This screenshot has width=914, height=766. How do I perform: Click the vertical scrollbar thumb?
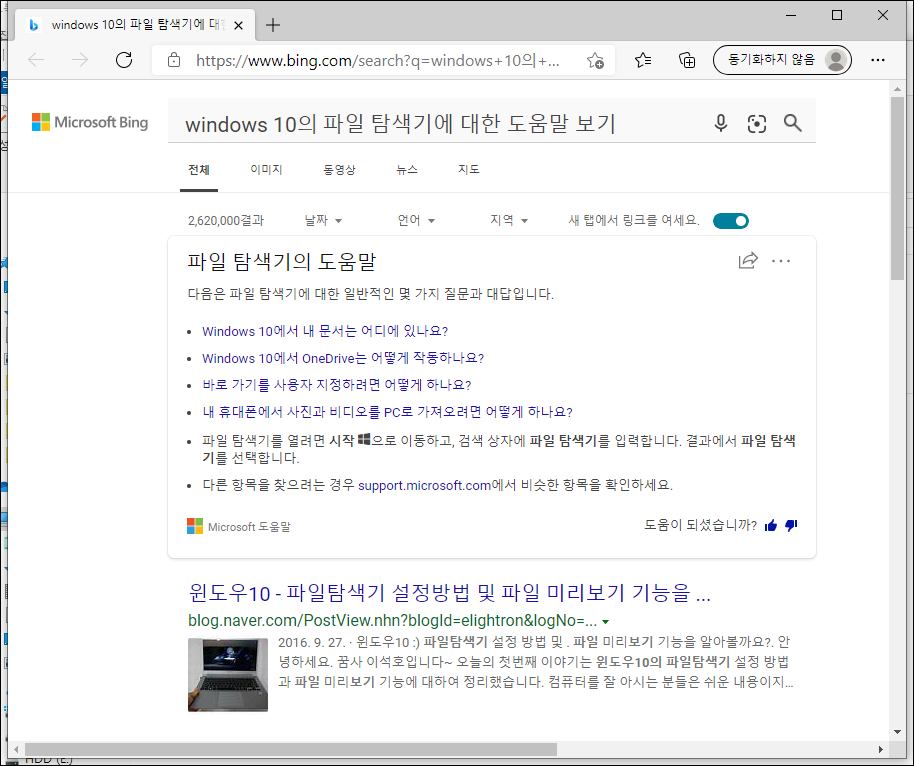897,188
